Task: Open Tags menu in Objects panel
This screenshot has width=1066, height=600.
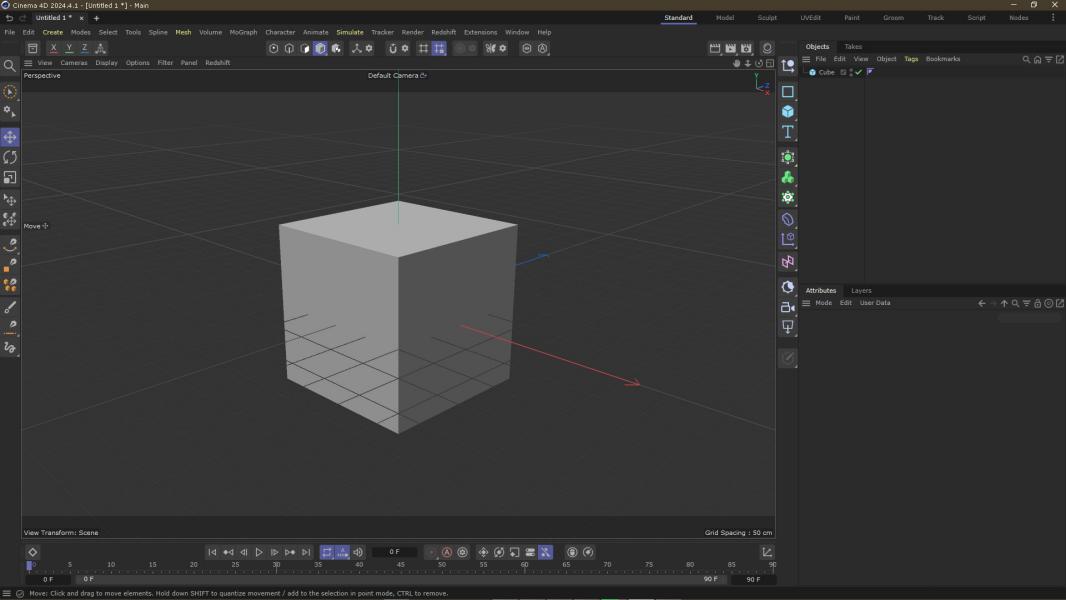Action: click(x=911, y=59)
